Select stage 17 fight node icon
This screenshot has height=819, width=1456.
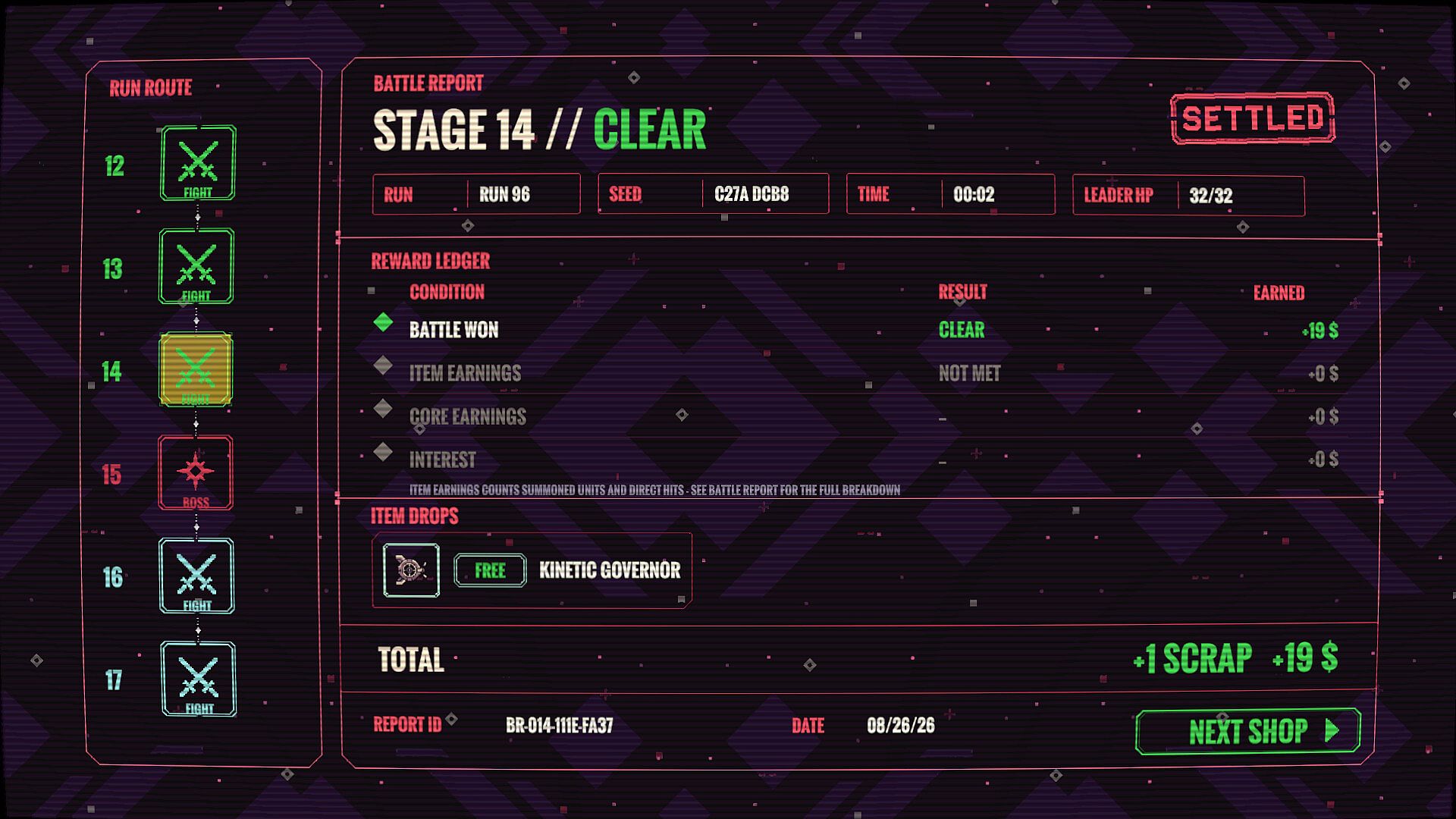click(199, 679)
